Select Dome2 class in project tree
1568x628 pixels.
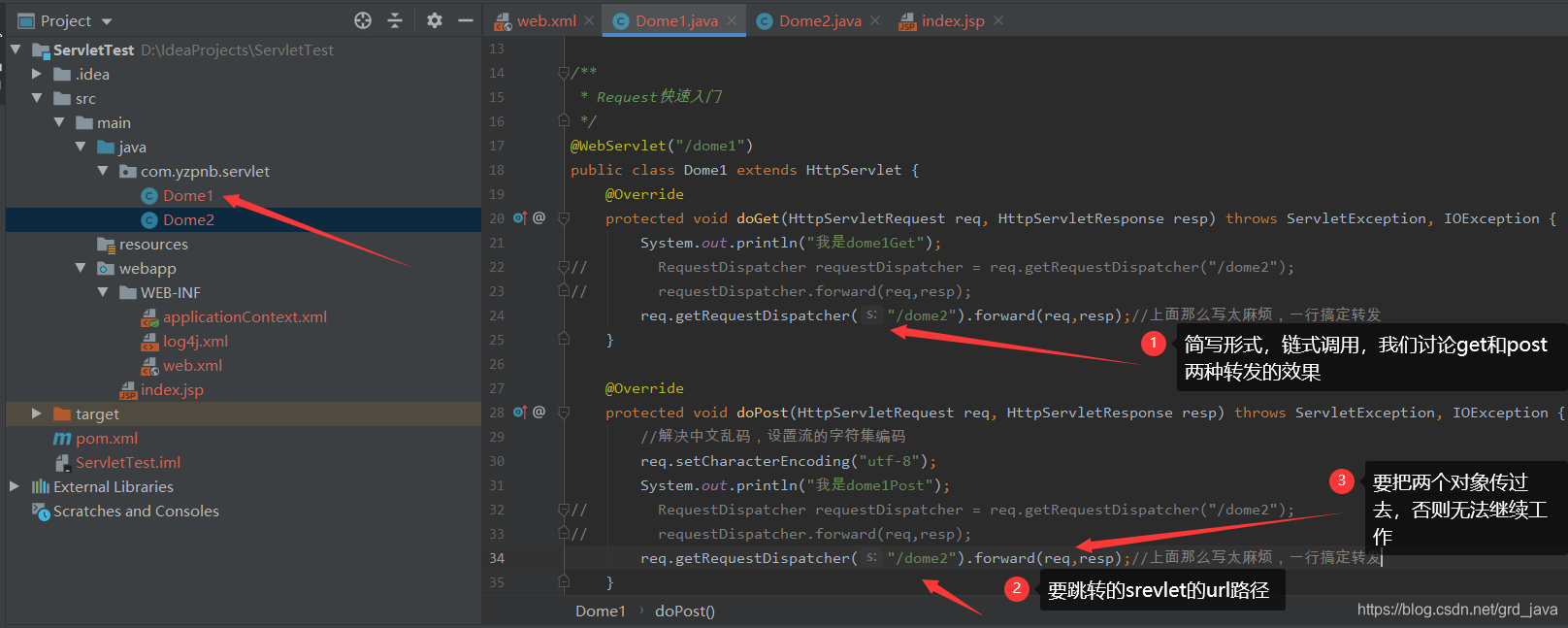click(x=188, y=219)
